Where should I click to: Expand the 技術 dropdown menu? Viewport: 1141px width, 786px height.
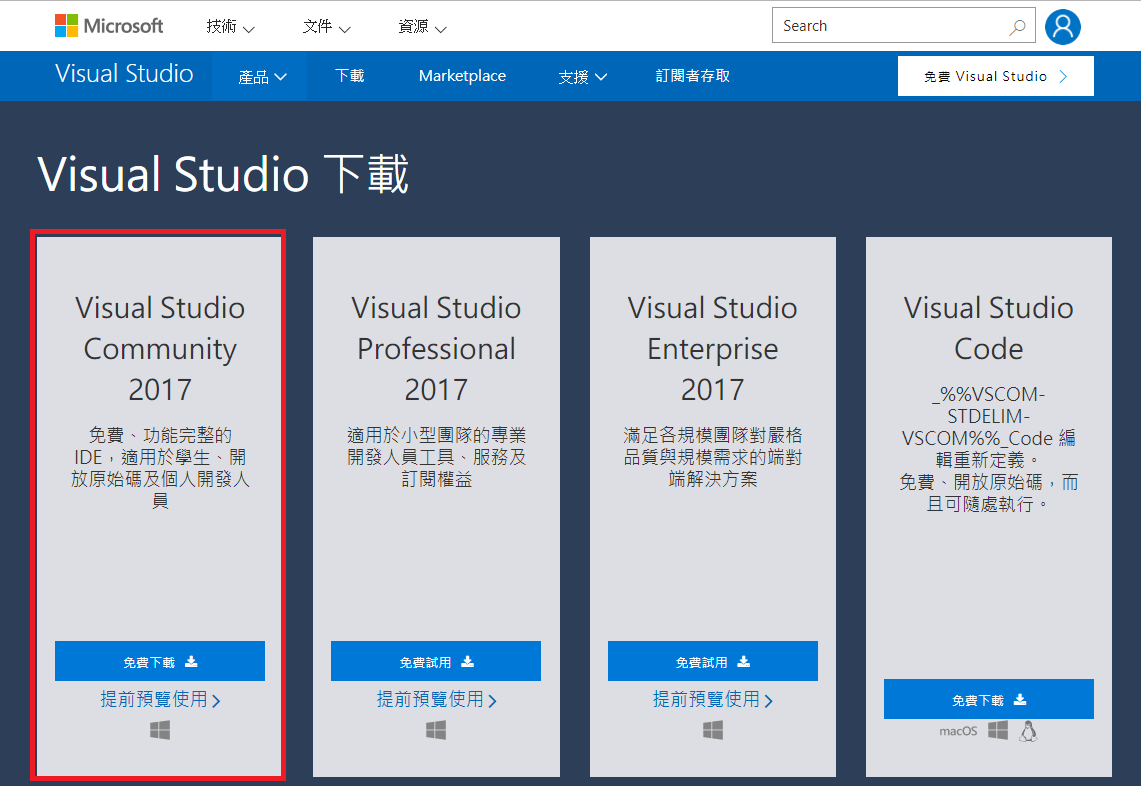[x=230, y=27]
